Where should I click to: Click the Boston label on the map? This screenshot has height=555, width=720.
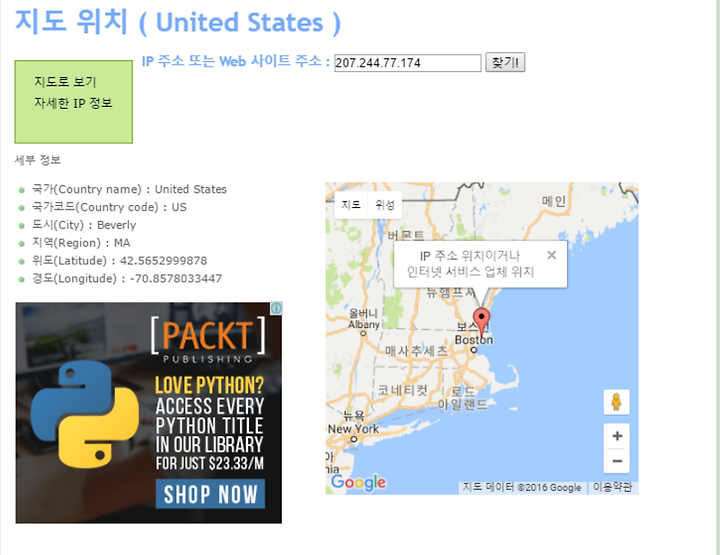point(474,340)
